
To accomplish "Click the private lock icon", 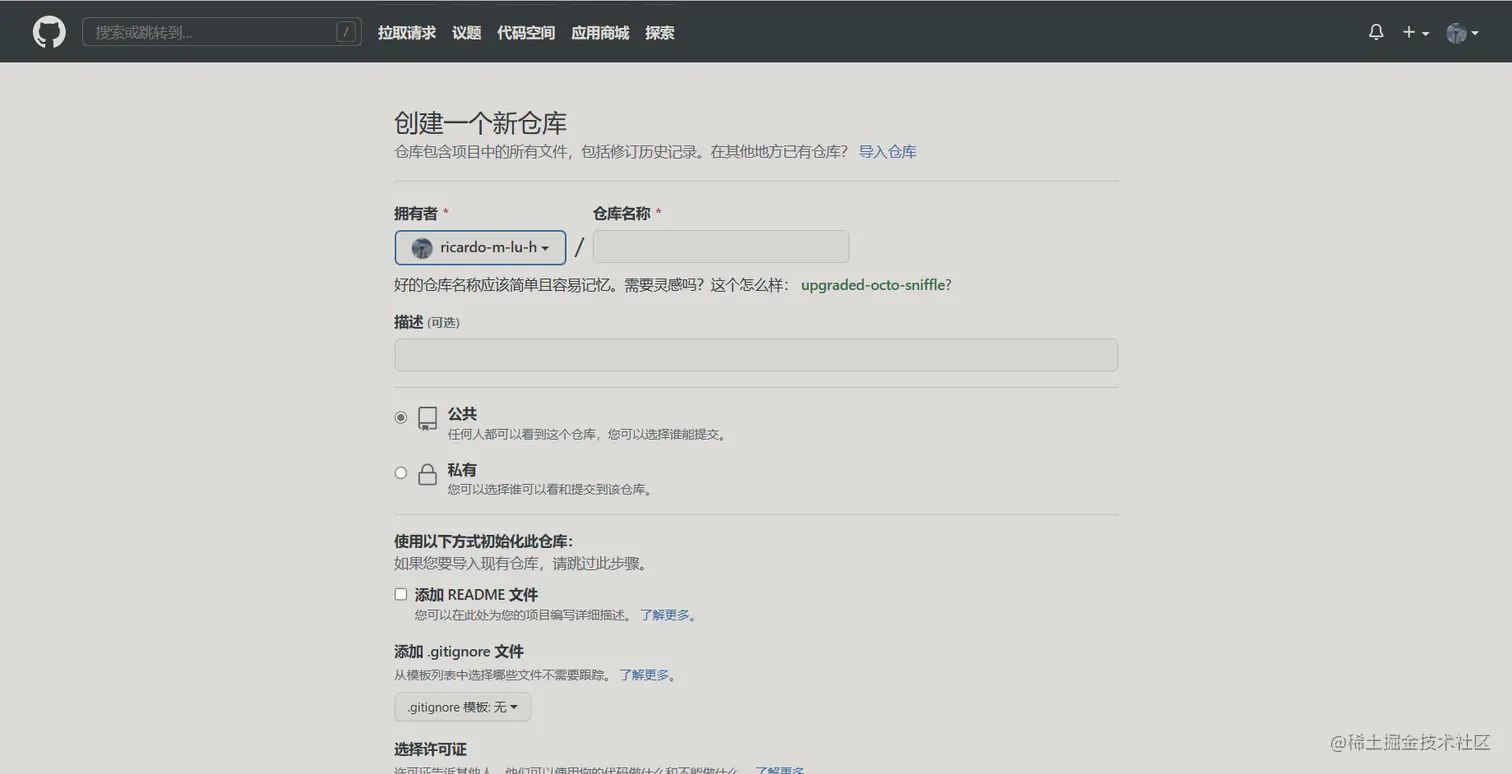I will tap(427, 474).
